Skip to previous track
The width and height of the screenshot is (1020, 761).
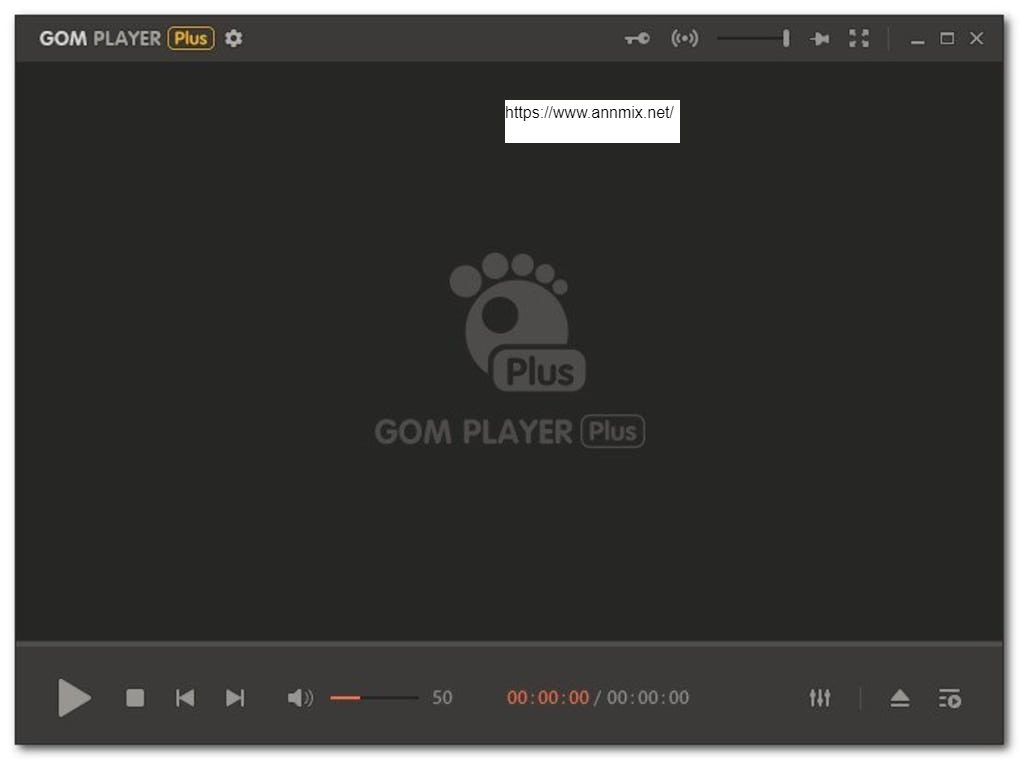coord(185,698)
